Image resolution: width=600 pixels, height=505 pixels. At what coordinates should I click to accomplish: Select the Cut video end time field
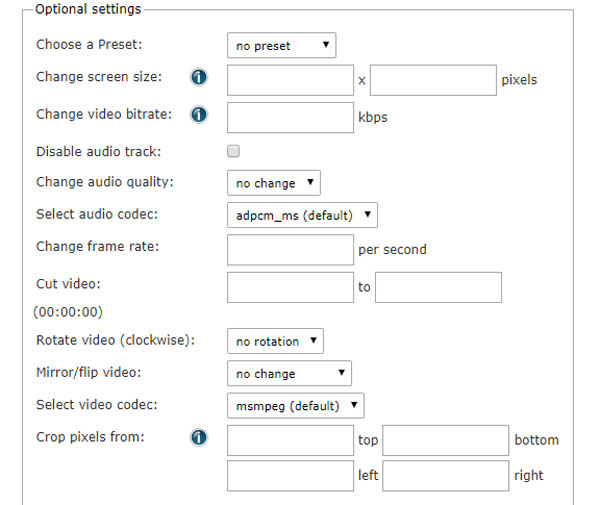click(x=438, y=287)
